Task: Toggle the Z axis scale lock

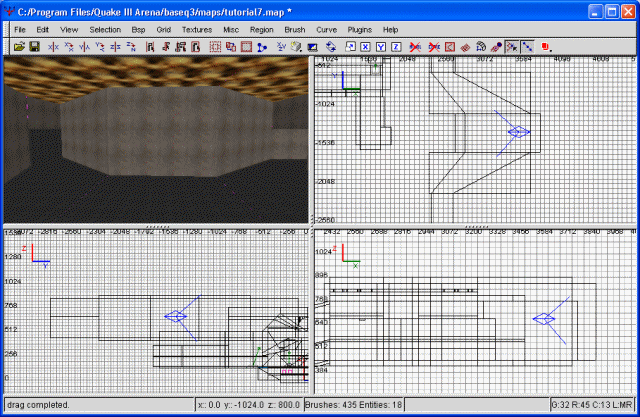Action: [396, 47]
